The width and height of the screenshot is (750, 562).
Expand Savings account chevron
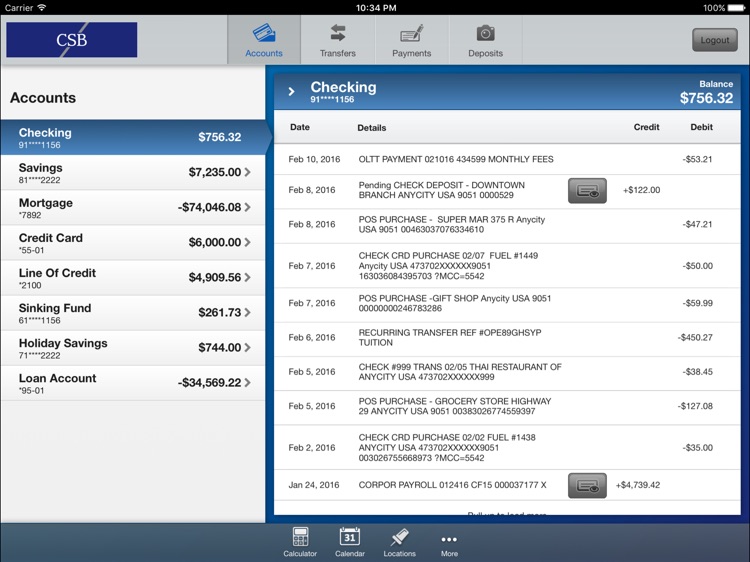pyautogui.click(x=247, y=172)
